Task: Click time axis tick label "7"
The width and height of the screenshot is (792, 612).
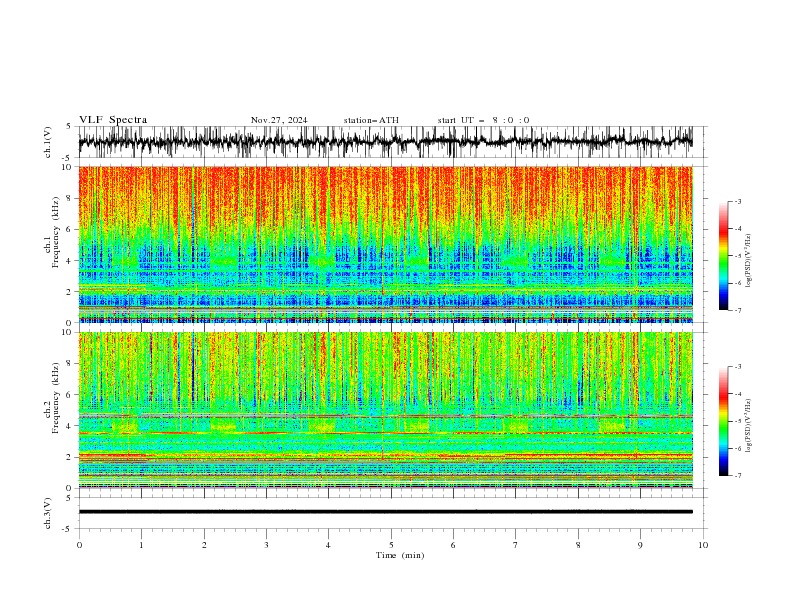Action: 516,545
